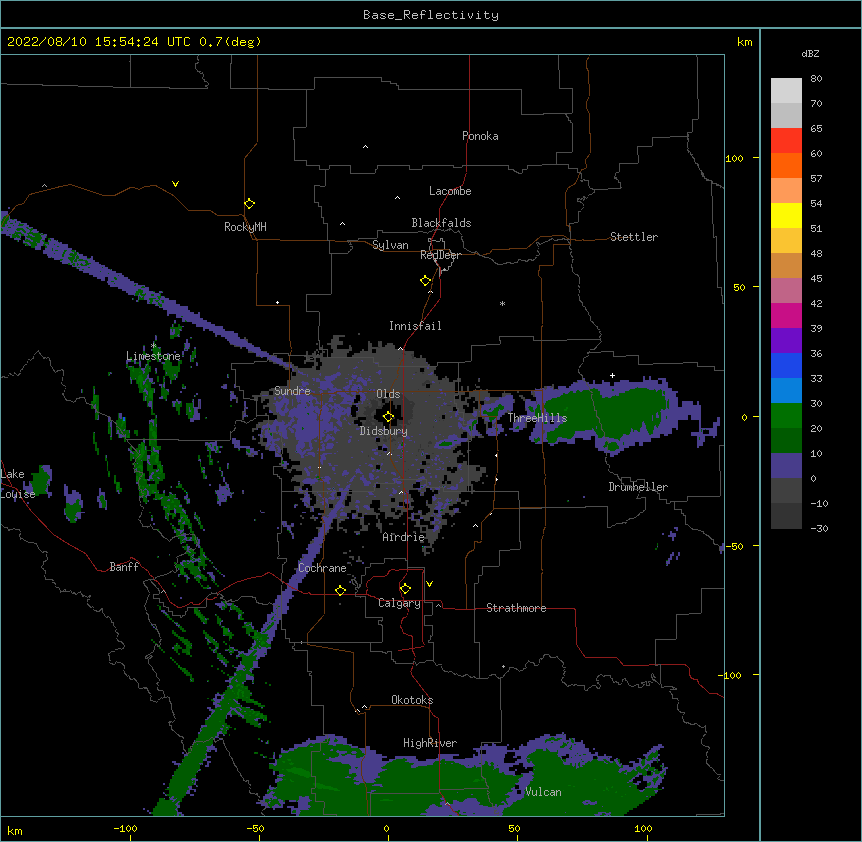Click the yellow radar-site diamond between Olds and Didsbury

(x=388, y=417)
